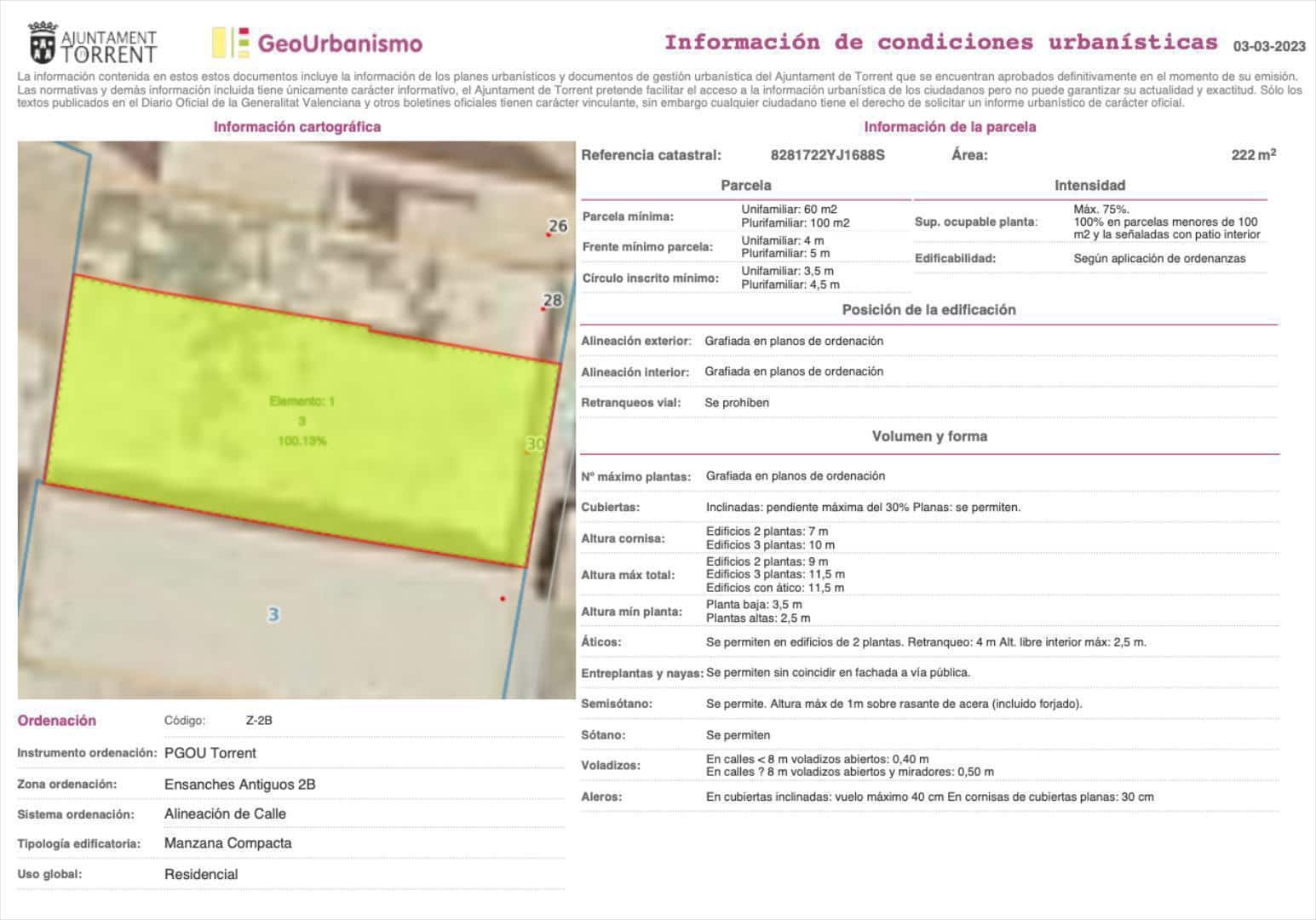Click the parcel marker numbered 26
Image resolution: width=1316 pixels, height=920 pixels.
[x=557, y=225]
